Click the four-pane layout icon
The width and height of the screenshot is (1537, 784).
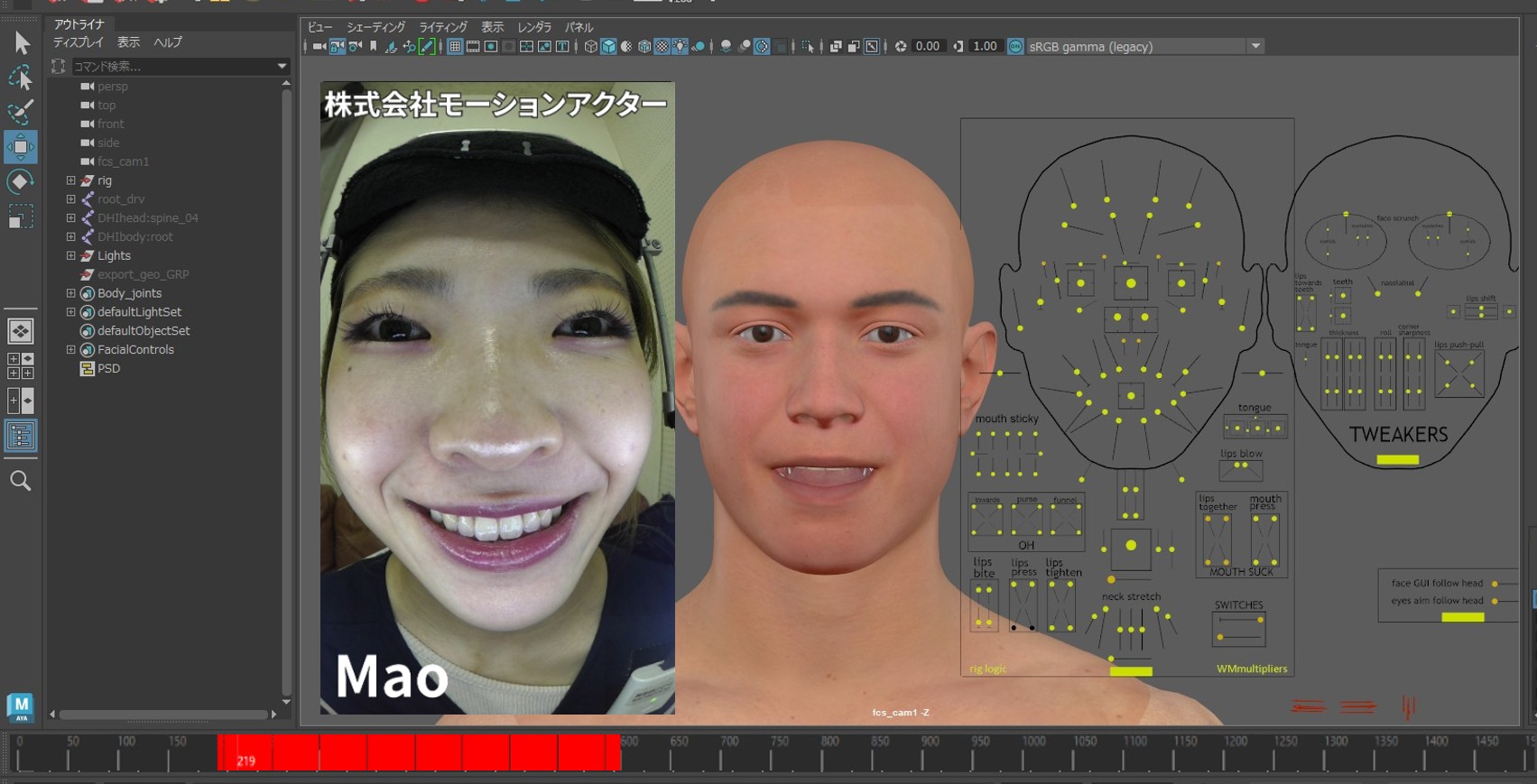tap(21, 366)
